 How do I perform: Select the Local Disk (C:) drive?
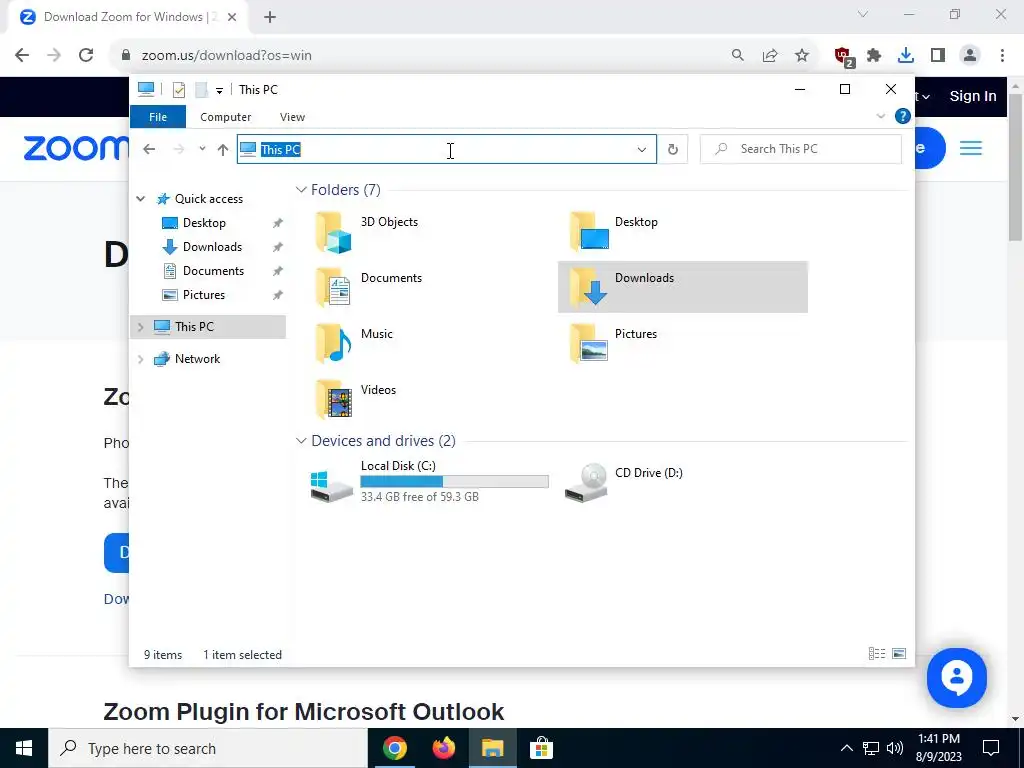tap(429, 481)
